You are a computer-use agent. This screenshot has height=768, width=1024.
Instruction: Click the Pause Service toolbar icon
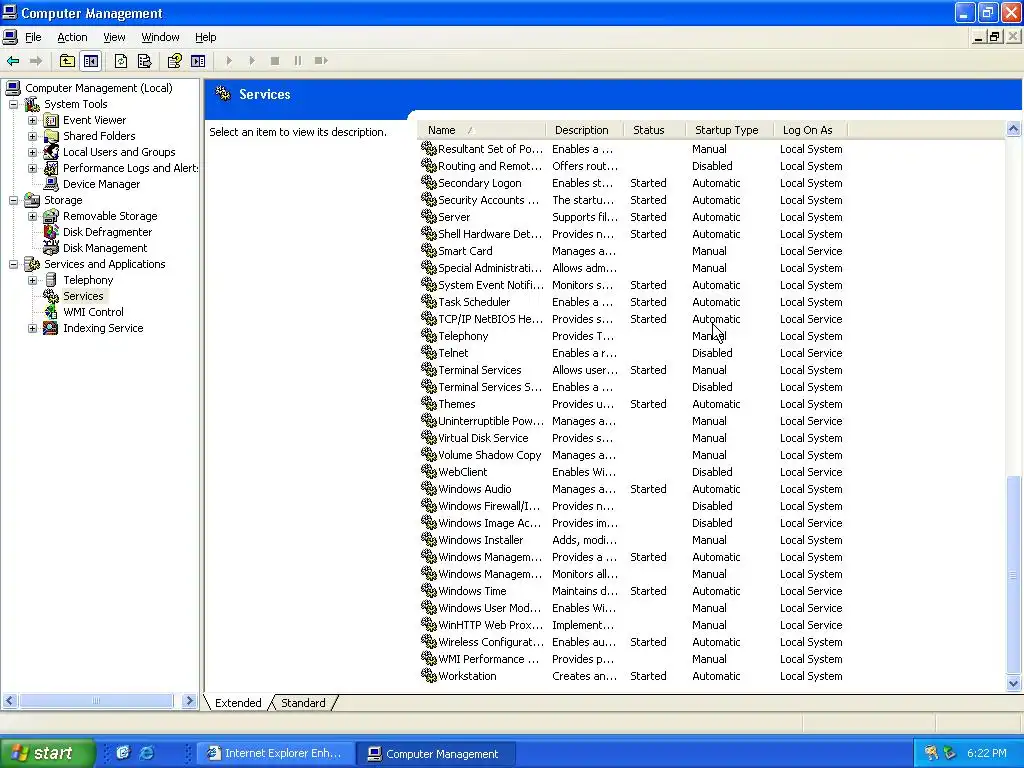tap(298, 61)
